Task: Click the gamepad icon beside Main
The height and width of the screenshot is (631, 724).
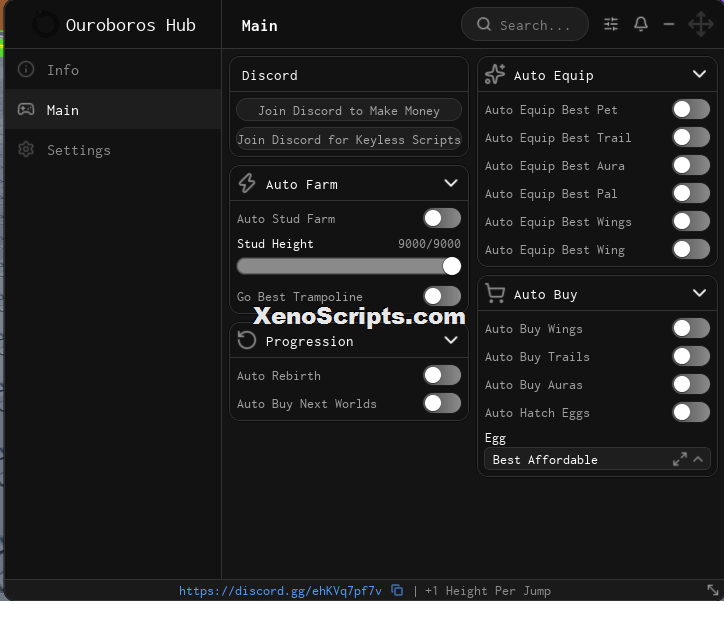Action: (26, 109)
